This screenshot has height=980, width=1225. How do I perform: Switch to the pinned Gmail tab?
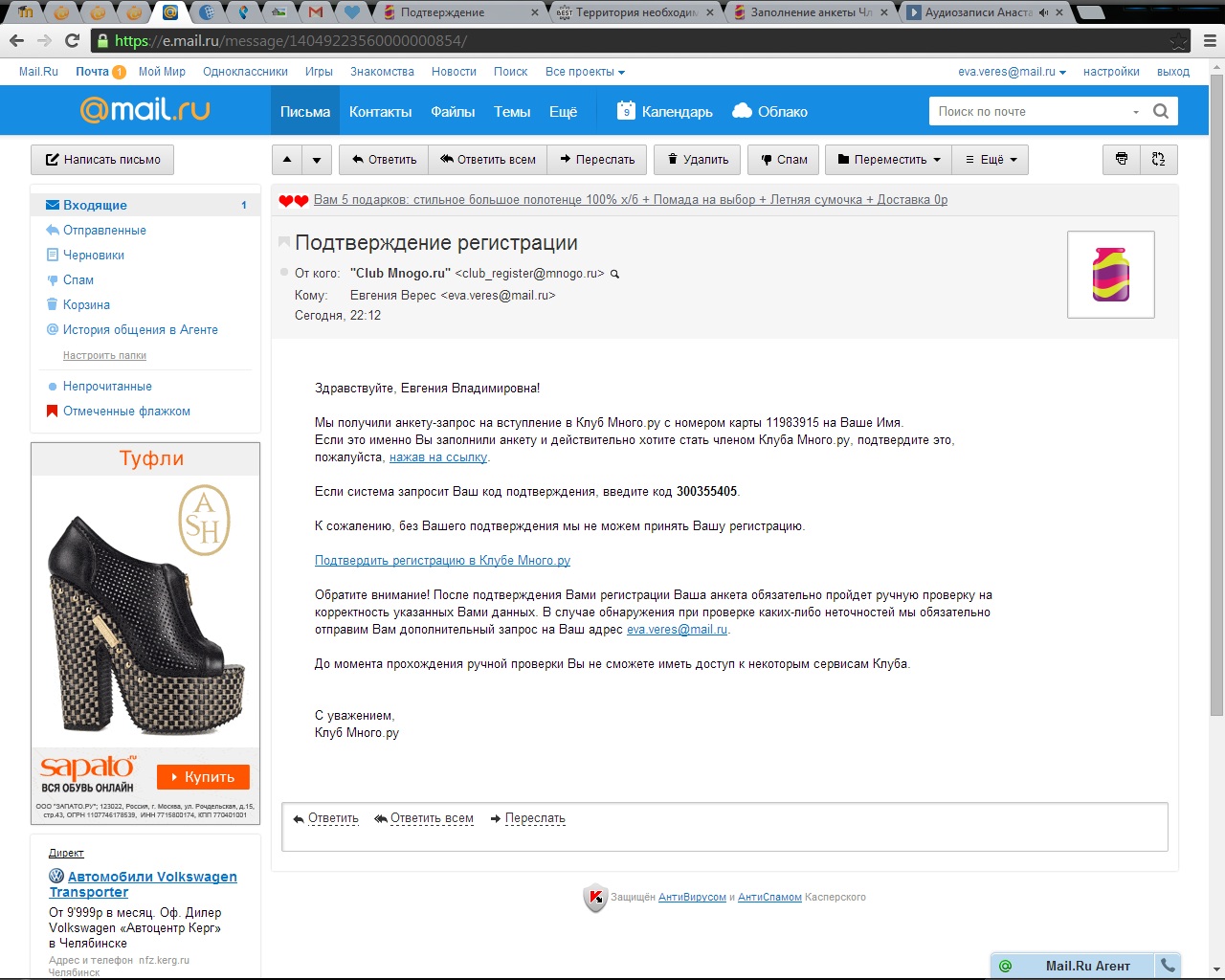click(x=316, y=12)
